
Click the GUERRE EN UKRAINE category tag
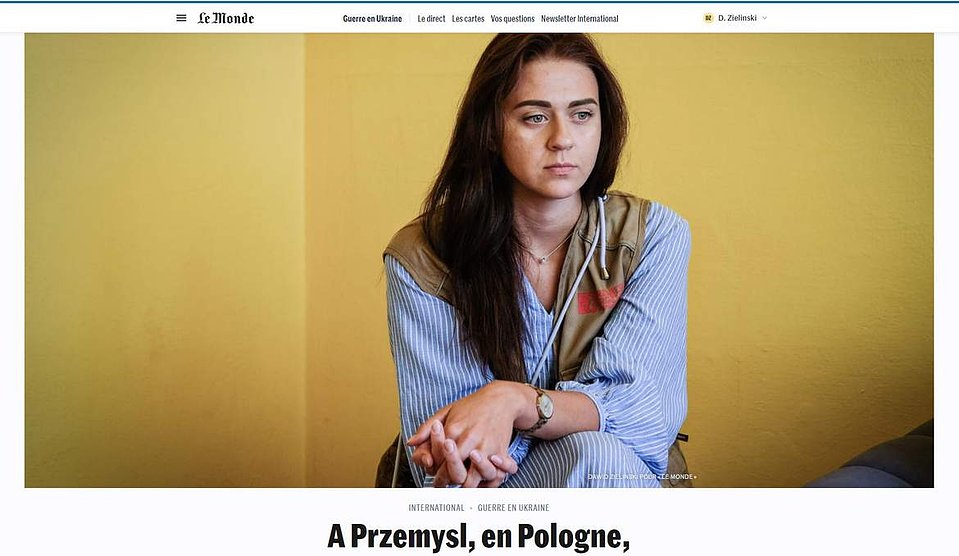tap(513, 508)
